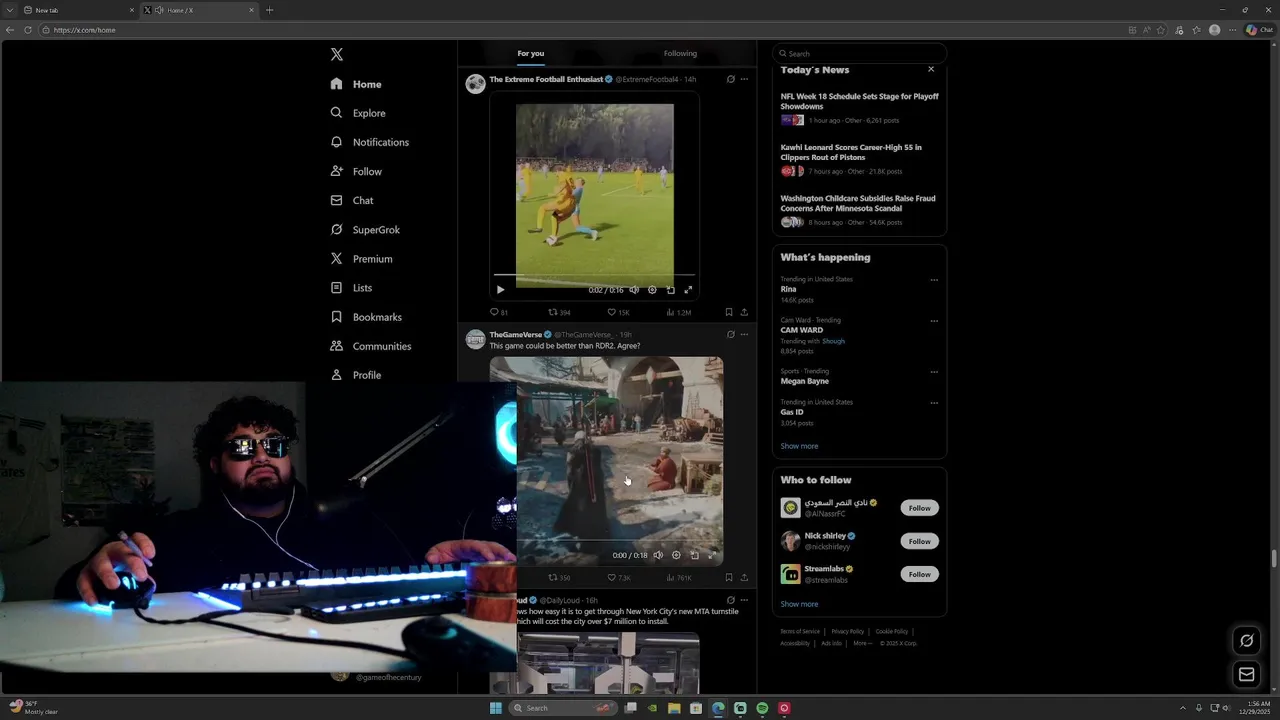Image resolution: width=1280 pixels, height=720 pixels.
Task: Click the X search field
Action: pos(859,53)
